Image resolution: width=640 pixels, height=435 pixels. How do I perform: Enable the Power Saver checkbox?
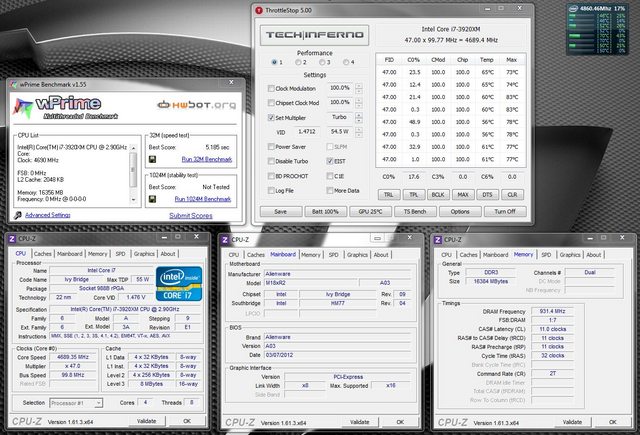click(x=271, y=146)
